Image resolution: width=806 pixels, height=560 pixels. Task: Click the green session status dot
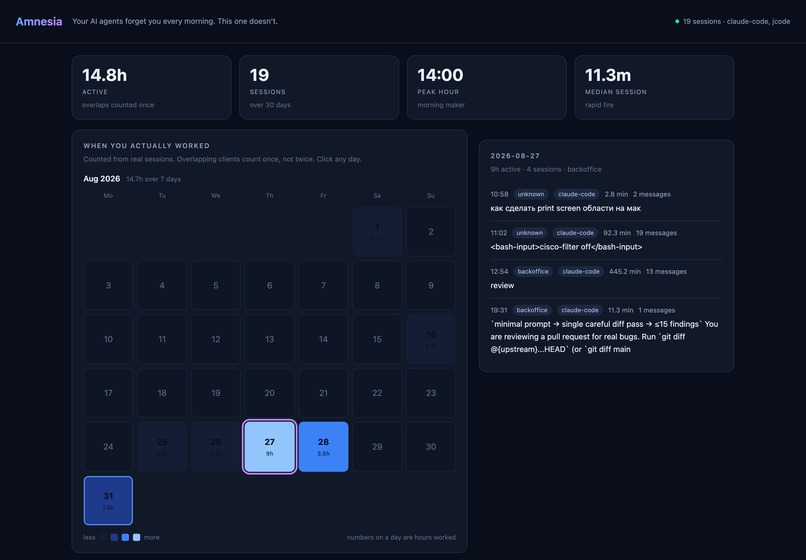[x=677, y=22]
